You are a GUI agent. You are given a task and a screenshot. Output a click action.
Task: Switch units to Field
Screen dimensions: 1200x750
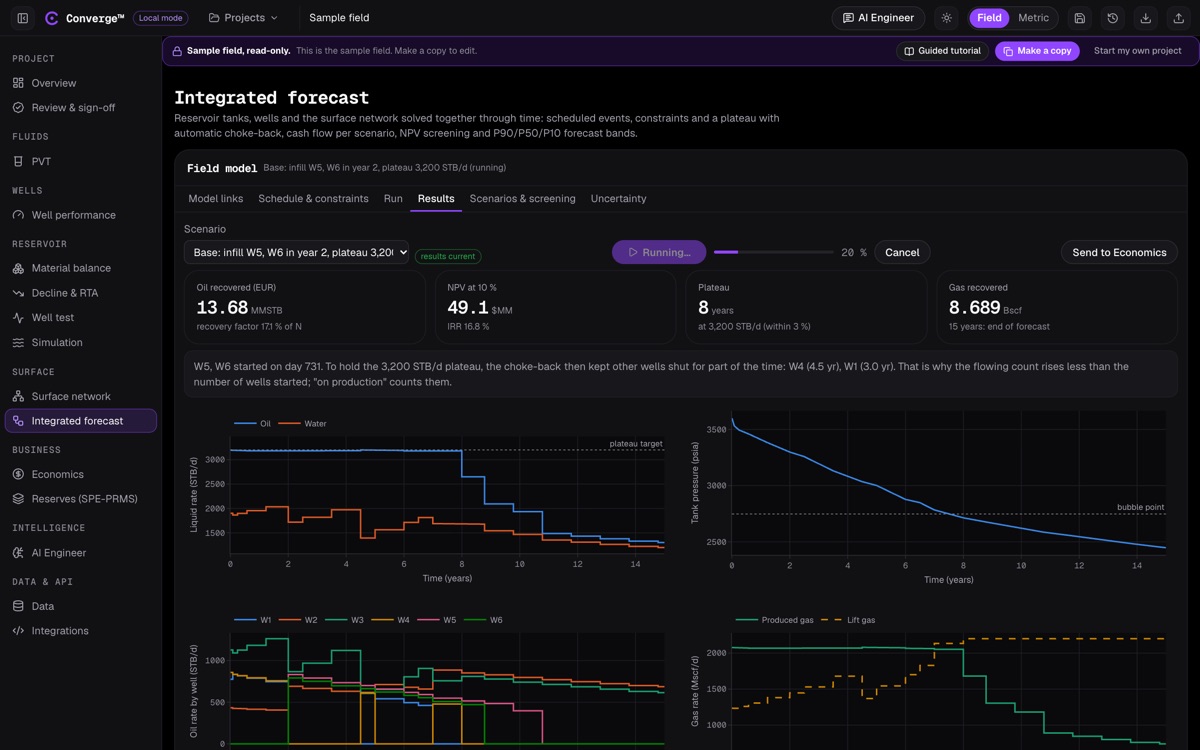(989, 18)
